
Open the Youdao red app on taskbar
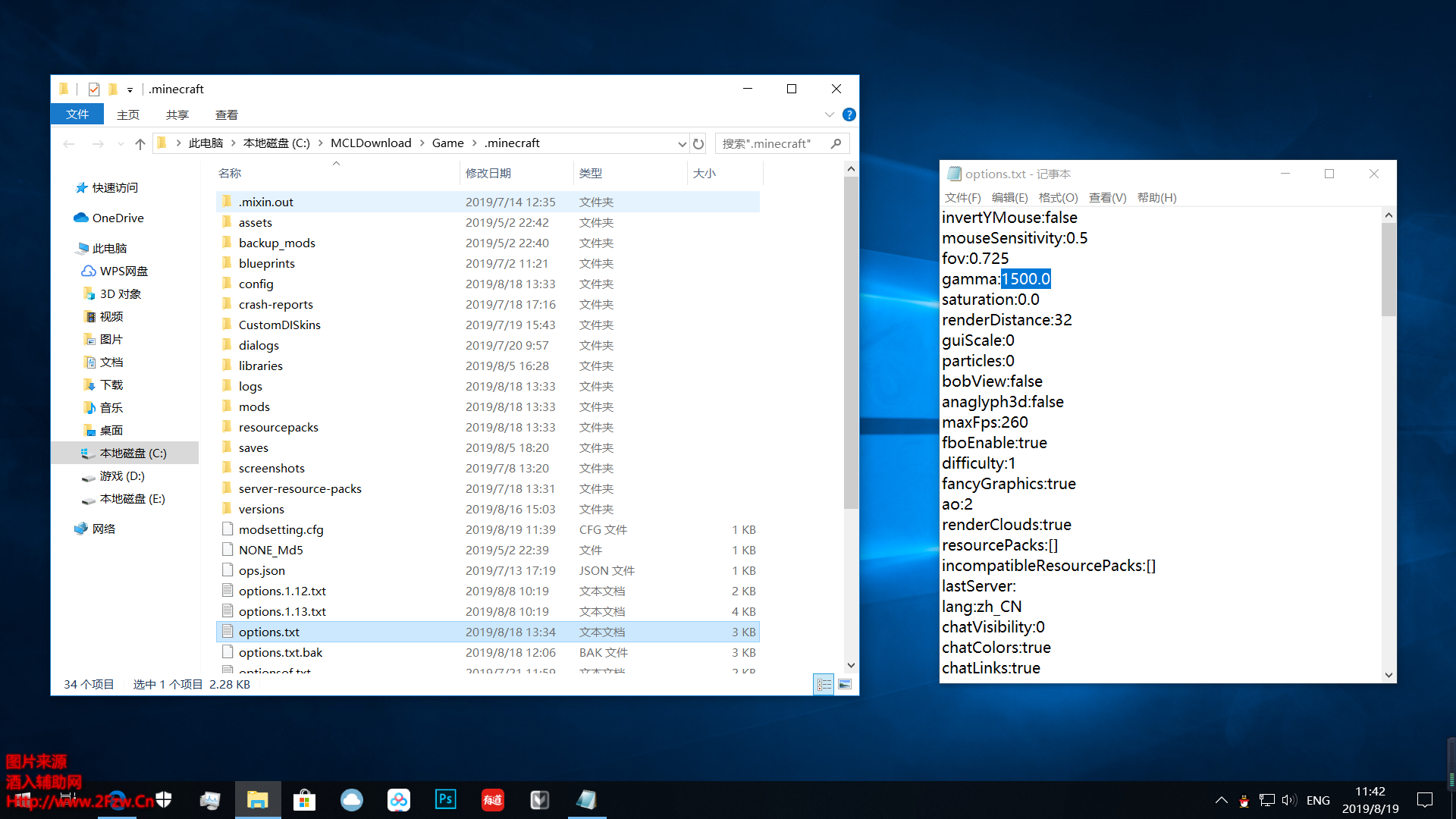pos(492,800)
